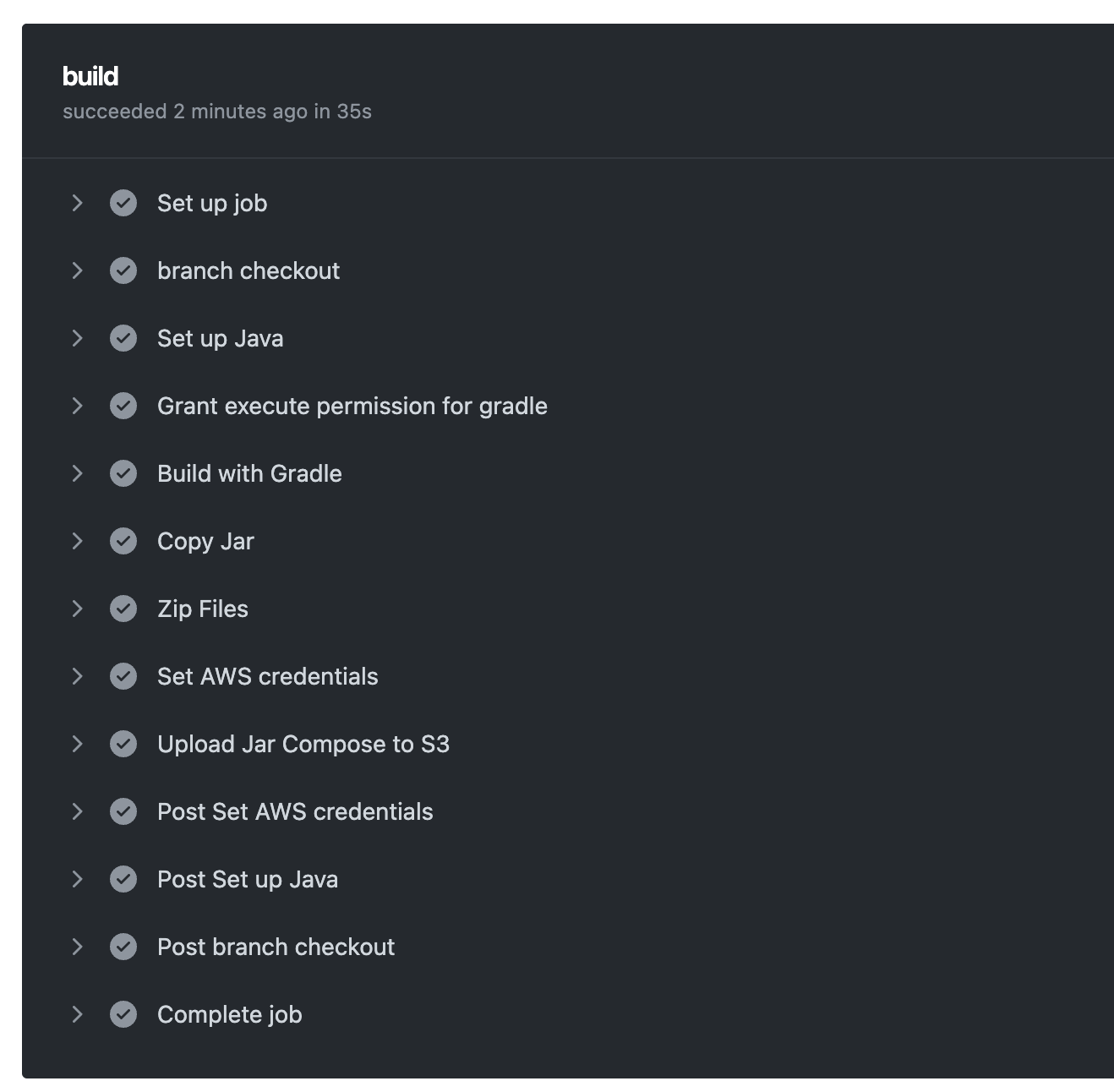The width and height of the screenshot is (1114, 1092).
Task: Open the Post Set up Java step
Action: tap(247, 879)
